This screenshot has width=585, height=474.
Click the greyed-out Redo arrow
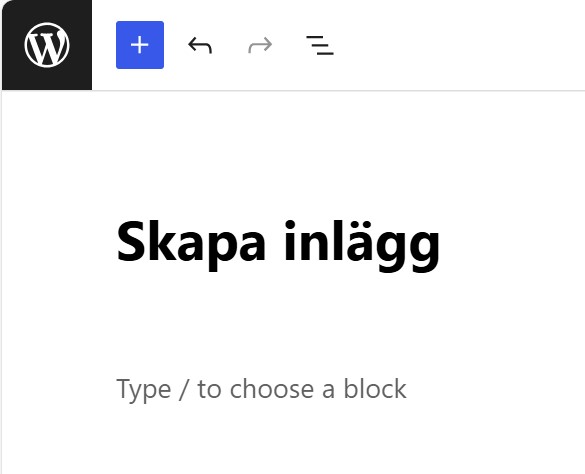coord(260,45)
